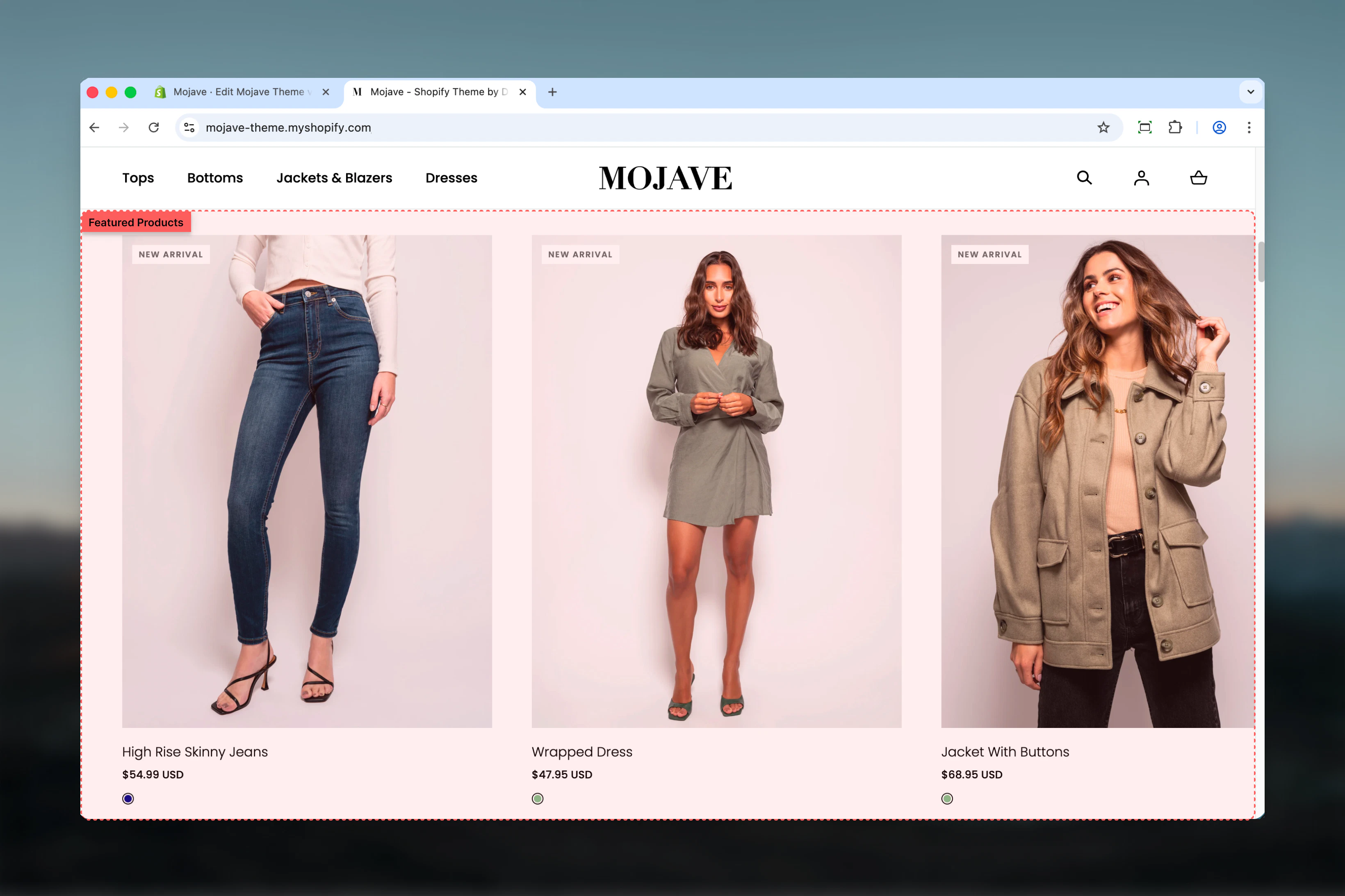This screenshot has width=1345, height=896.
Task: Open the Jacket With Buttons product image
Action: pos(1097,481)
